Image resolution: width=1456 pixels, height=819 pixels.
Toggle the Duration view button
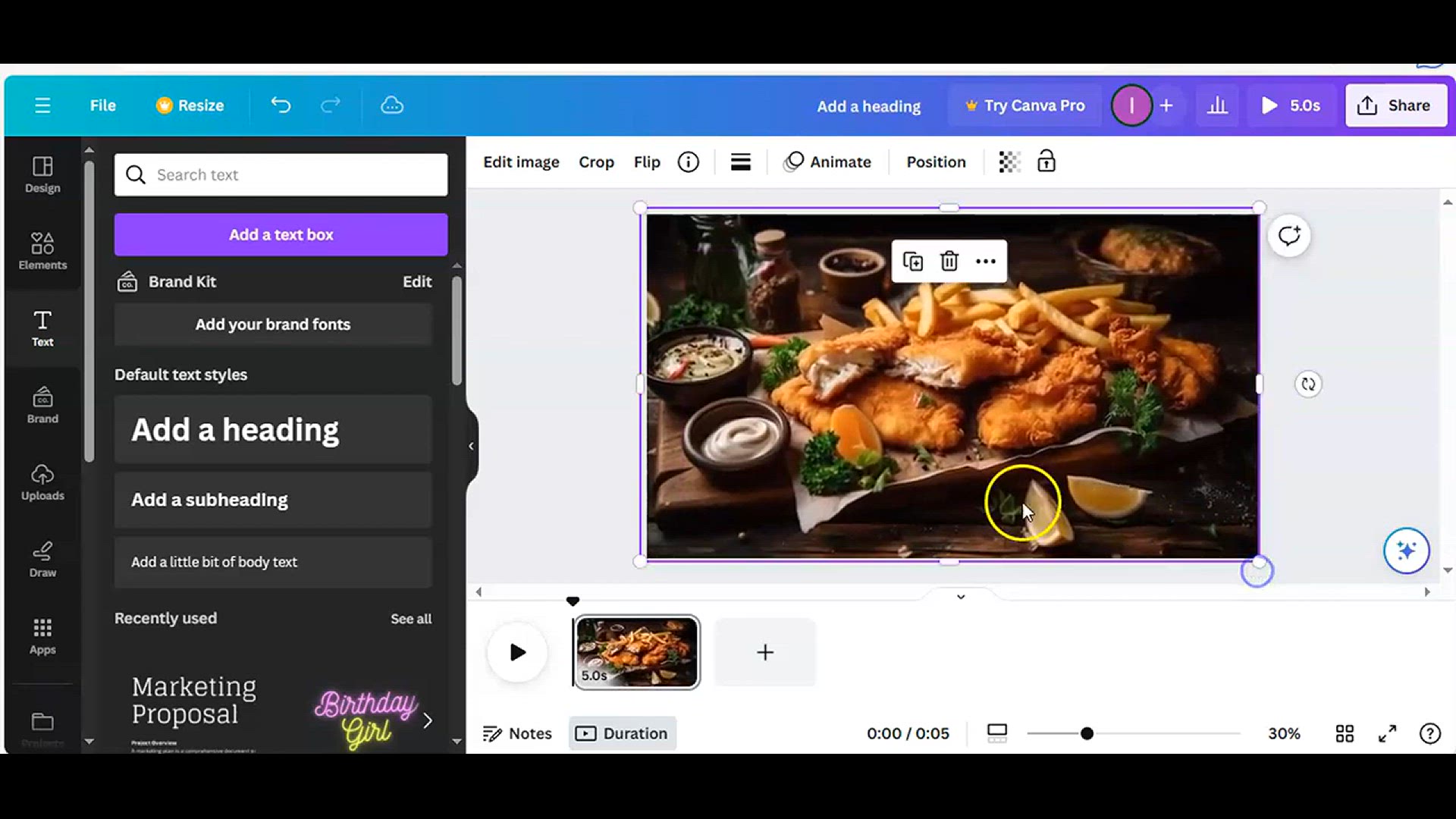[622, 734]
